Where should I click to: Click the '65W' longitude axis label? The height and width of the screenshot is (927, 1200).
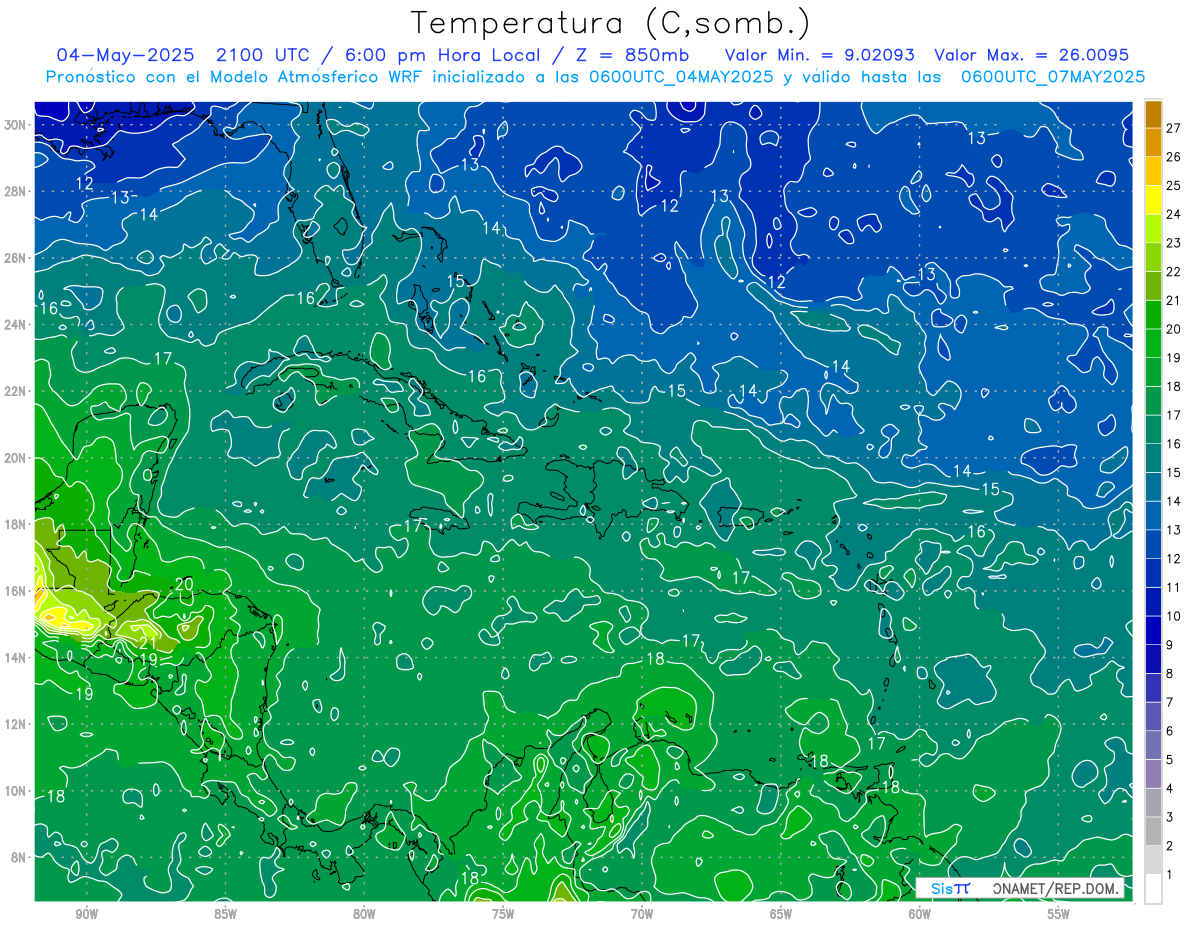point(781,914)
